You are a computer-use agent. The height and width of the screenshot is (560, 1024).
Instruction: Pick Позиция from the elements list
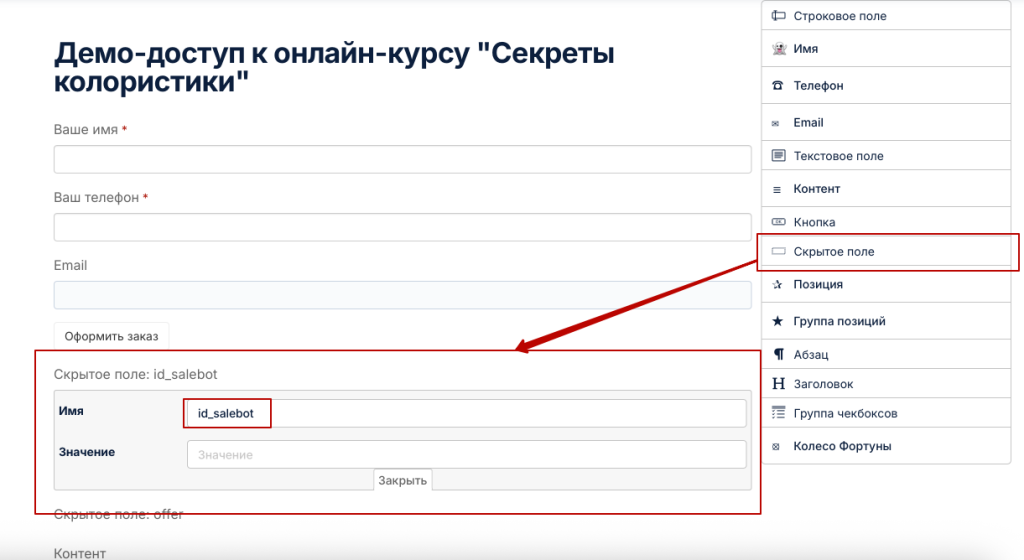[x=886, y=284]
